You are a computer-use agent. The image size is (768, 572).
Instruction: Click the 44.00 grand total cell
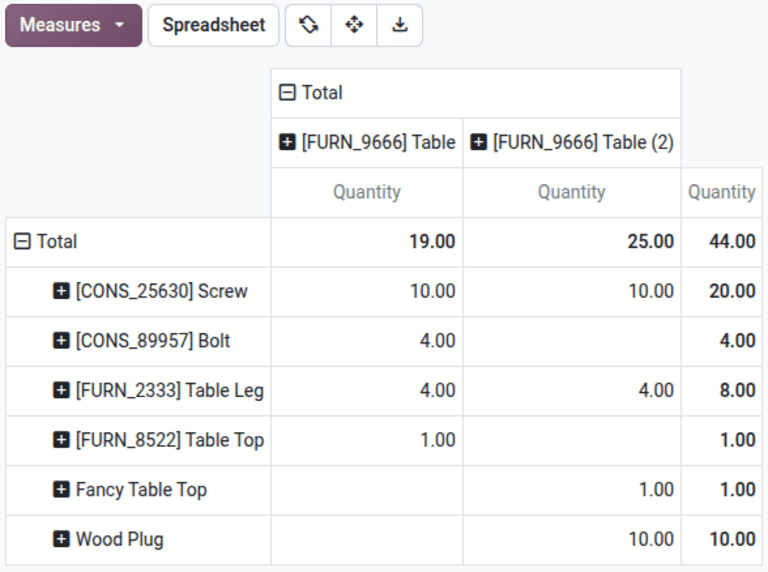click(x=721, y=242)
